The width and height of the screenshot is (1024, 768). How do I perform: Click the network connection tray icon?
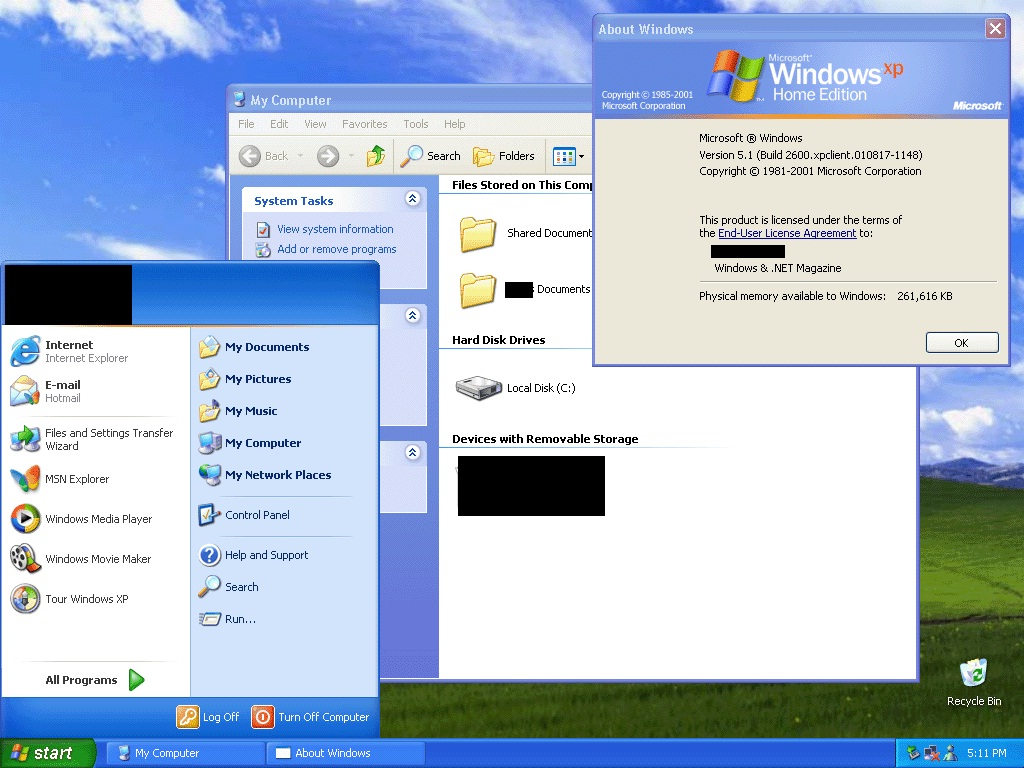click(931, 753)
